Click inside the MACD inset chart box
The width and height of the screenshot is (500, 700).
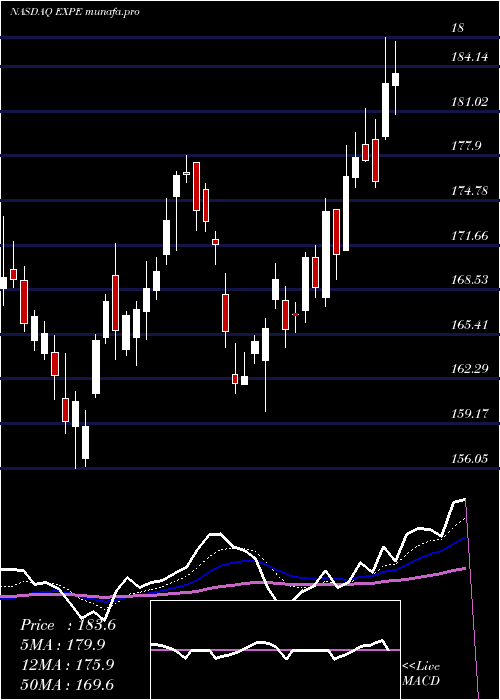(x=275, y=650)
